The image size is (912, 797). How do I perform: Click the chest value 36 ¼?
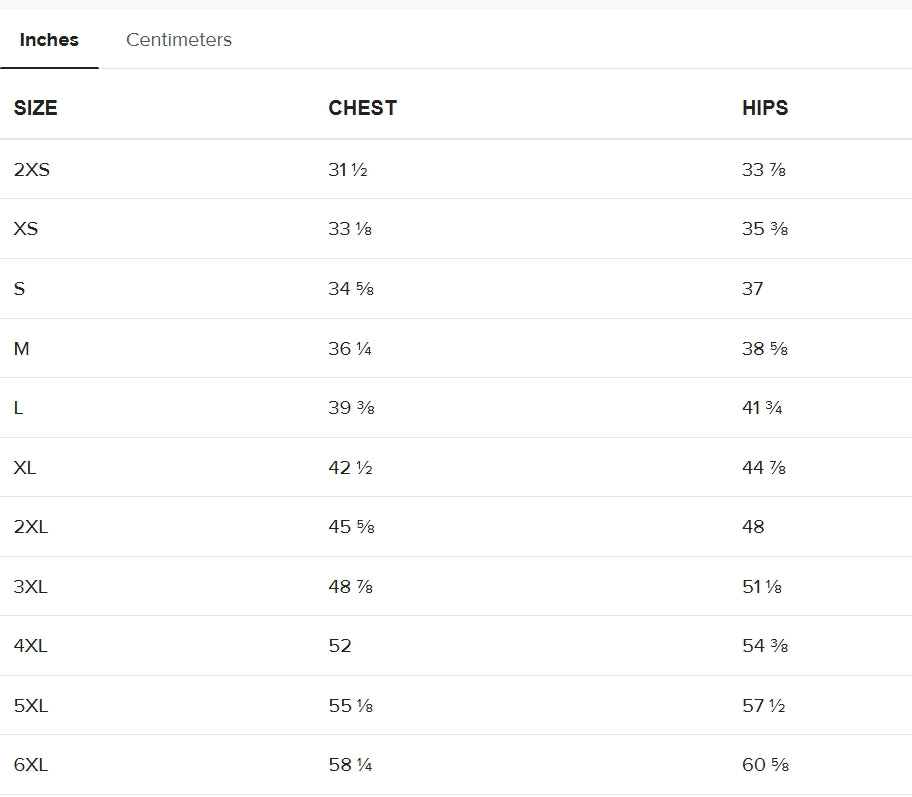coord(350,348)
